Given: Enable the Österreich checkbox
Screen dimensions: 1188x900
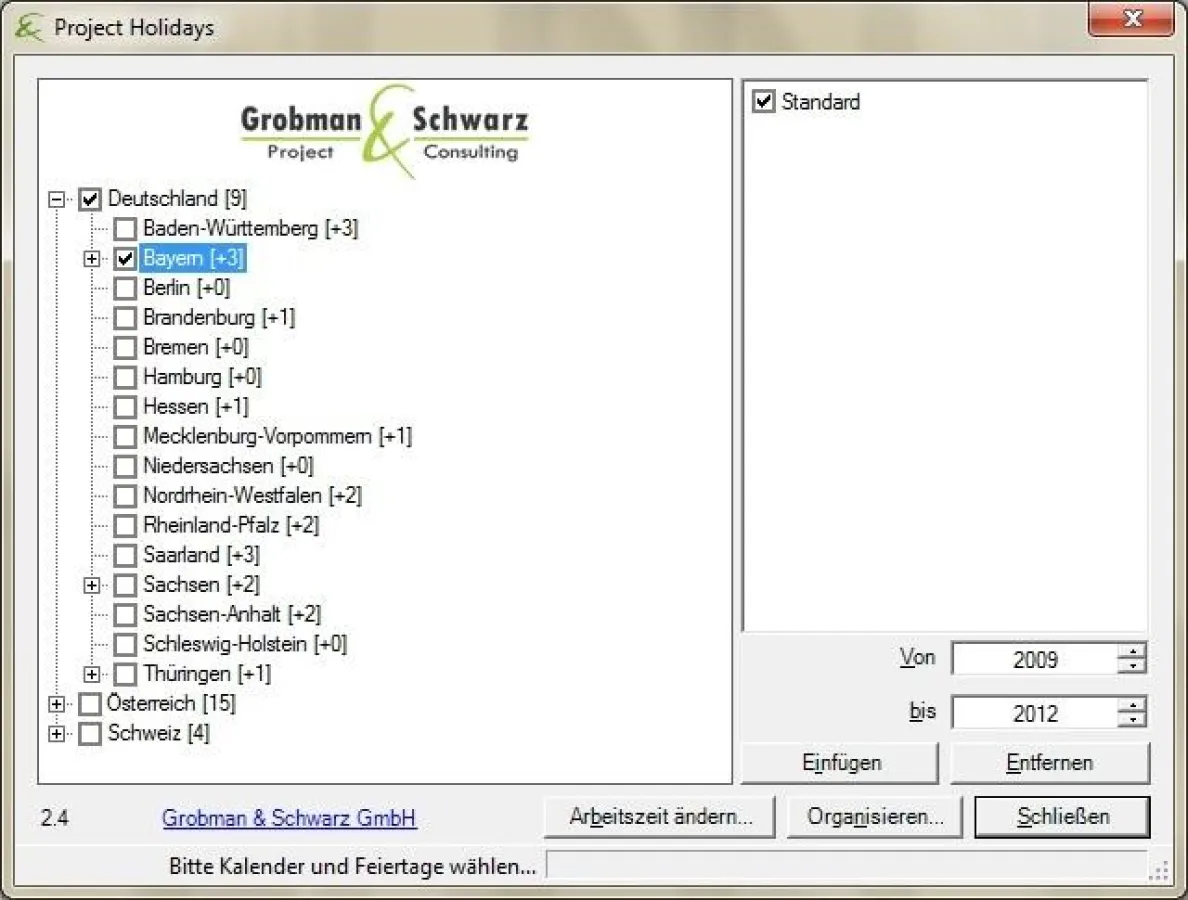Looking at the screenshot, I should [90, 704].
